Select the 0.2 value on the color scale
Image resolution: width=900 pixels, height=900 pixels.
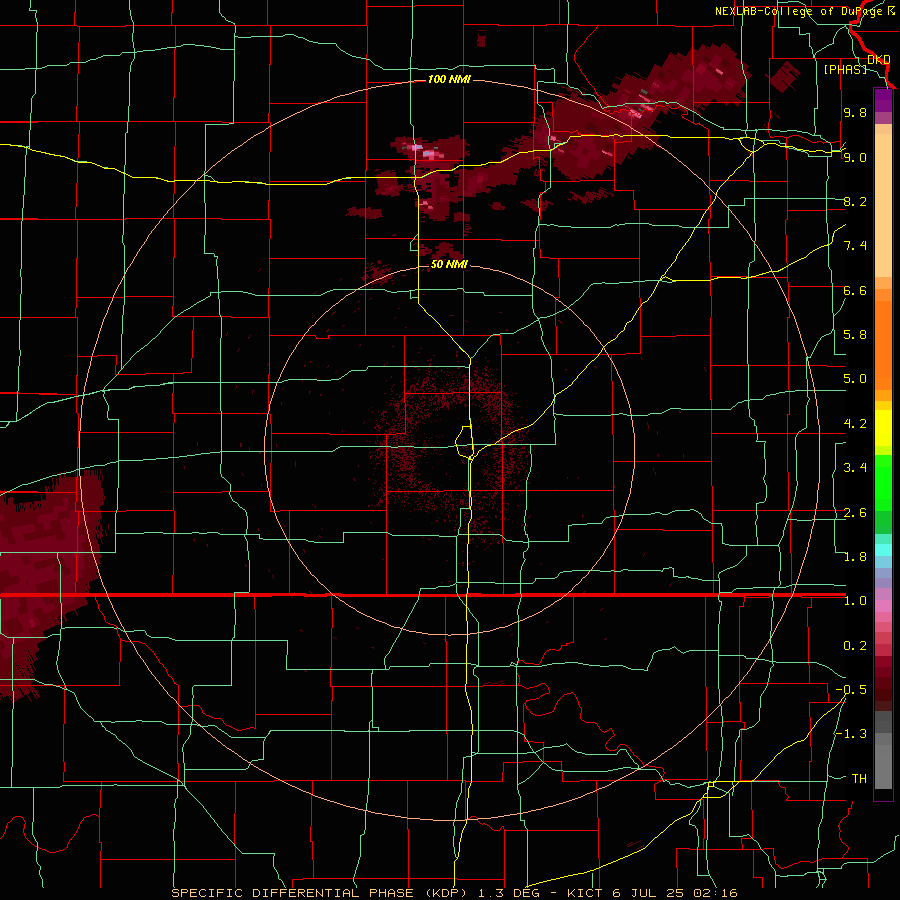click(x=855, y=646)
